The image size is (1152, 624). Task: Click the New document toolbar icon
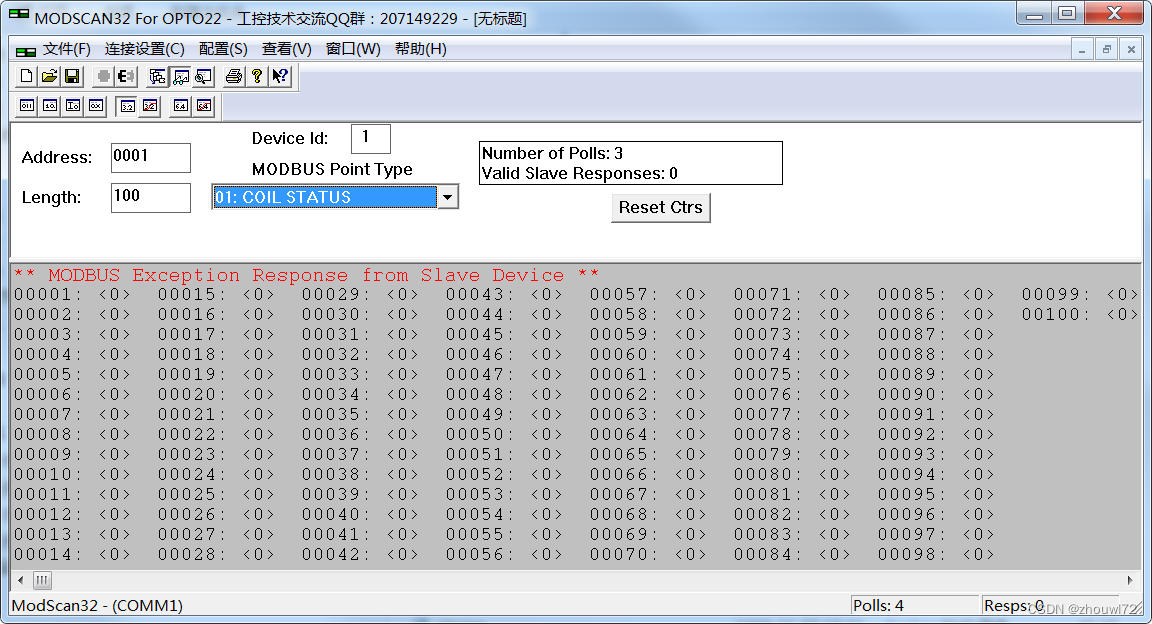click(26, 76)
